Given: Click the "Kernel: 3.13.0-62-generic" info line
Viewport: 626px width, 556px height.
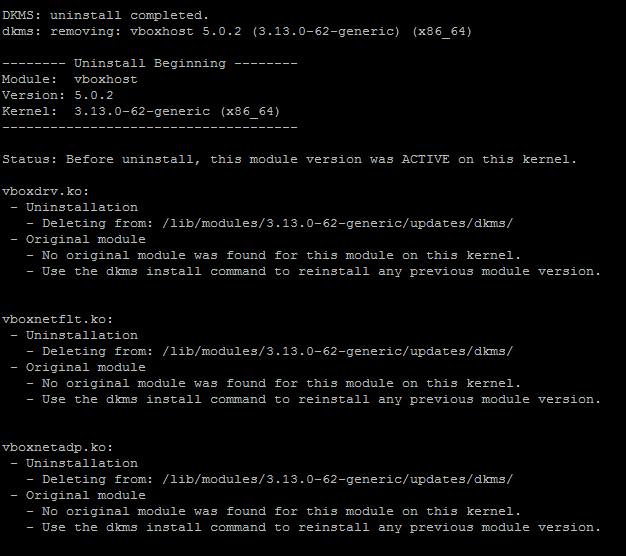Looking at the screenshot, I should point(141,111).
